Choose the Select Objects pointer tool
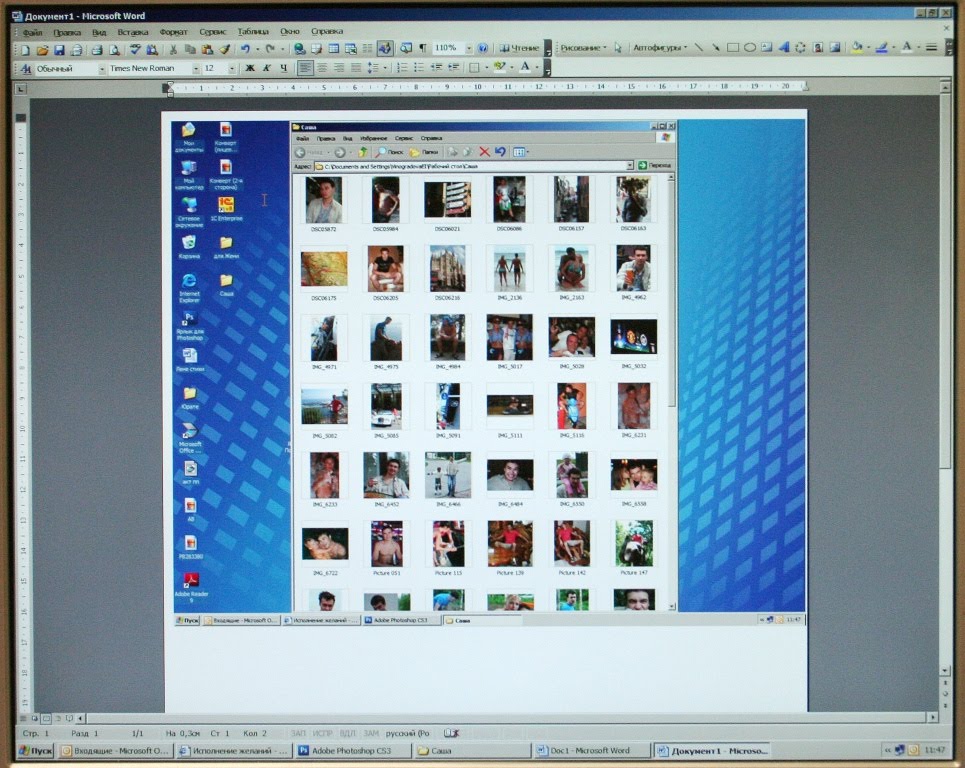The width and height of the screenshot is (965, 768). (x=618, y=47)
